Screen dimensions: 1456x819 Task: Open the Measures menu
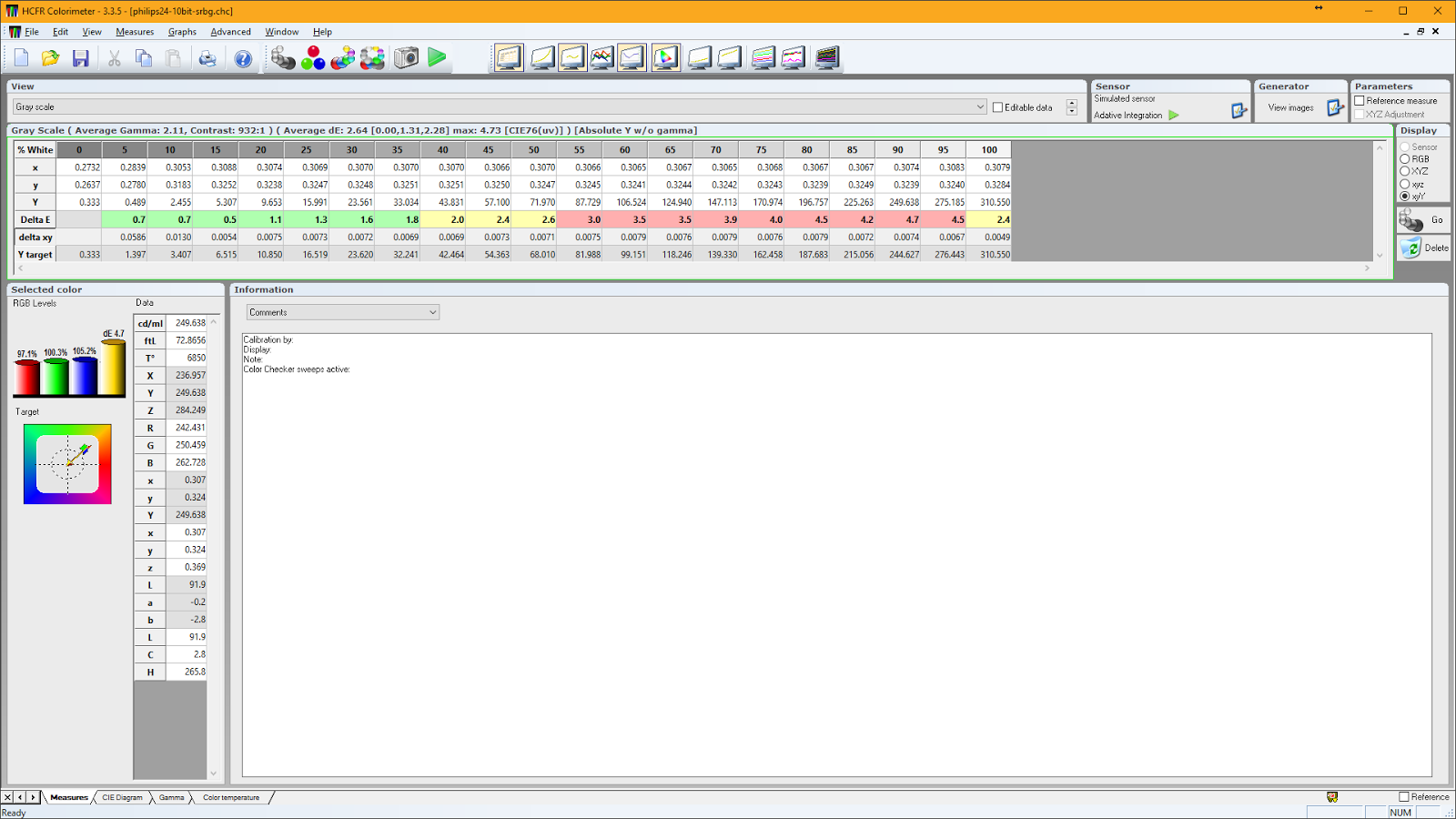[135, 32]
